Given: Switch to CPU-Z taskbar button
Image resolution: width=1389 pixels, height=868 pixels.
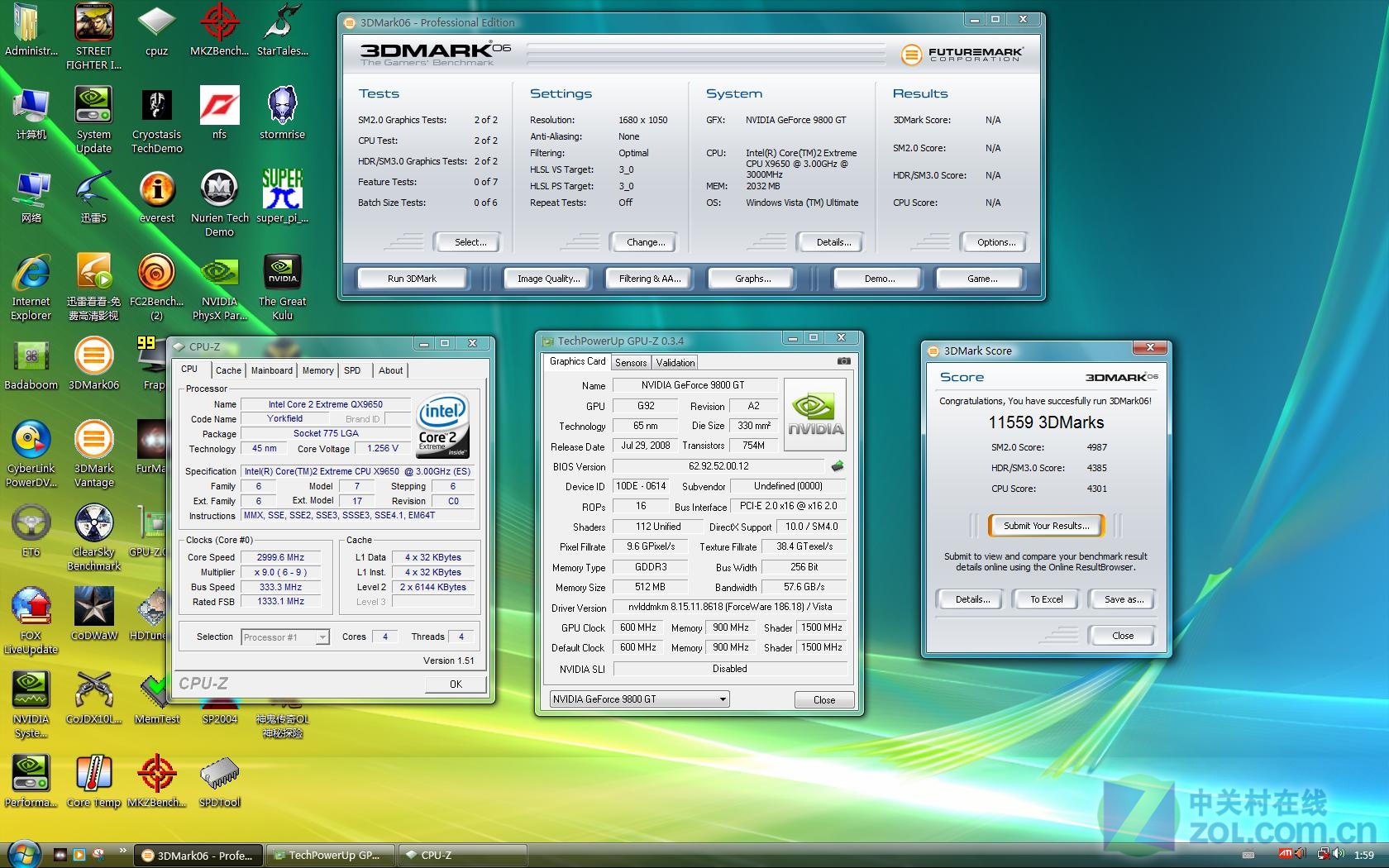Looking at the screenshot, I should click(461, 856).
